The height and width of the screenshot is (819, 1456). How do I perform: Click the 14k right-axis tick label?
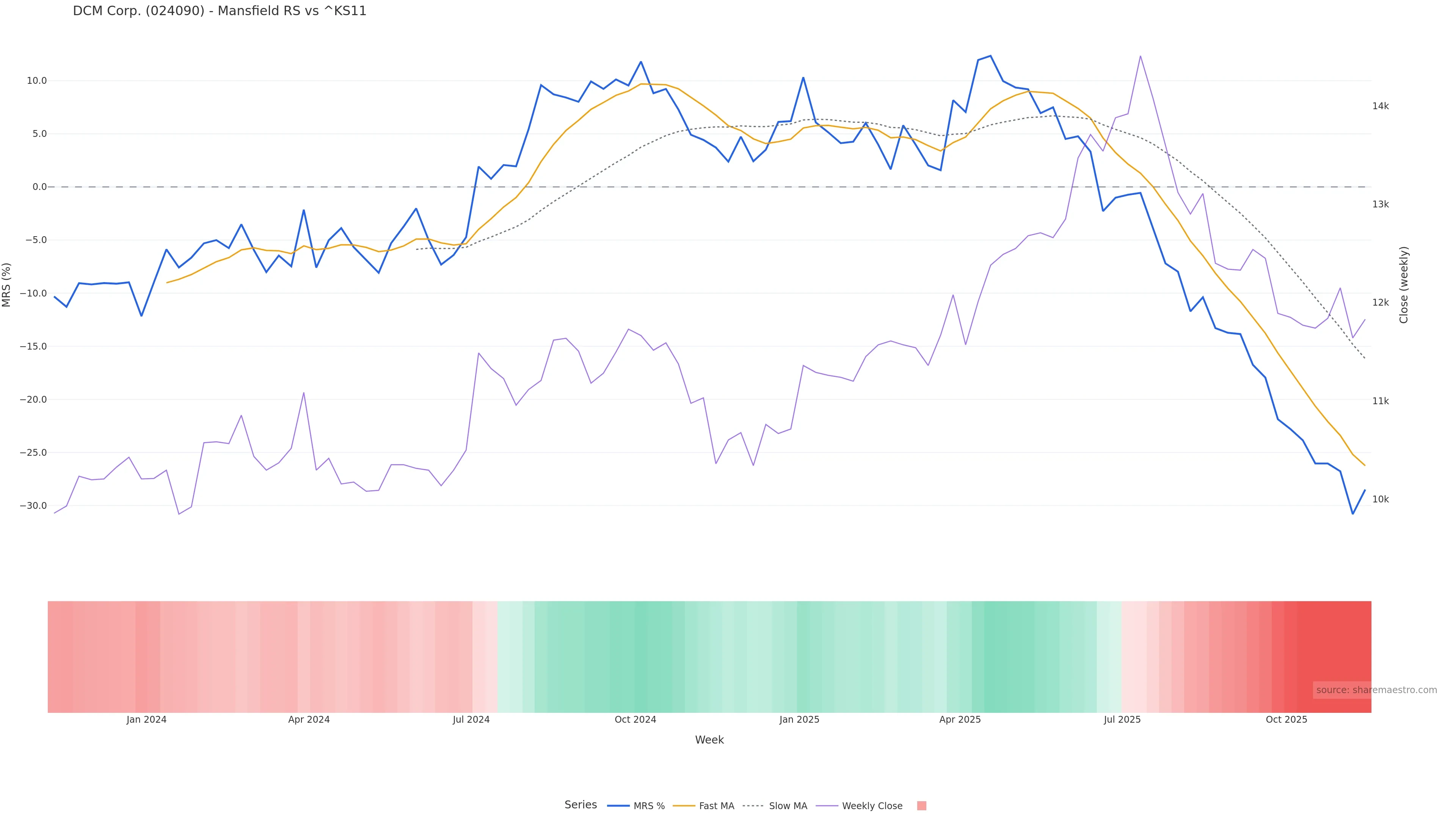pos(1380,106)
